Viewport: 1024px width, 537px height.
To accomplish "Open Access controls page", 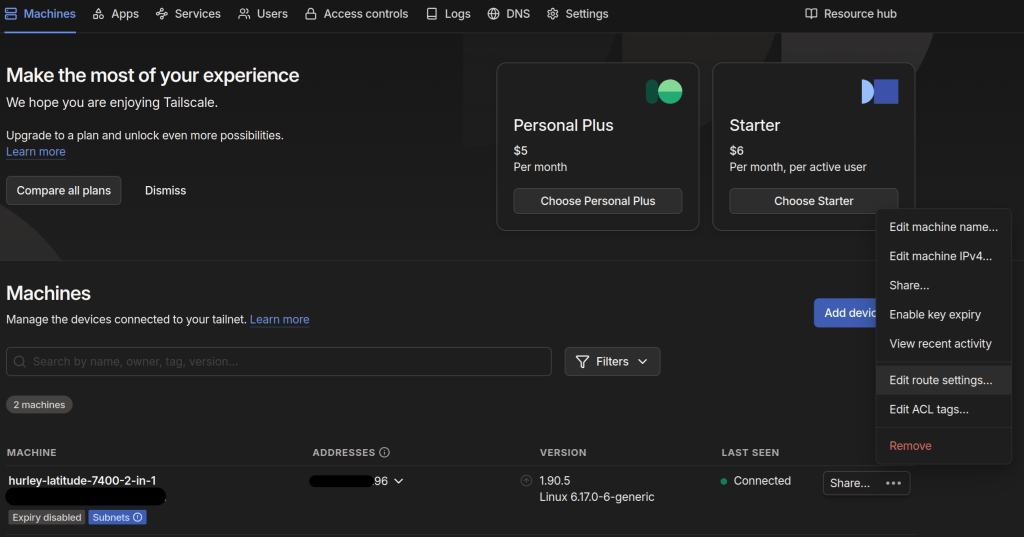I will pos(356,14).
